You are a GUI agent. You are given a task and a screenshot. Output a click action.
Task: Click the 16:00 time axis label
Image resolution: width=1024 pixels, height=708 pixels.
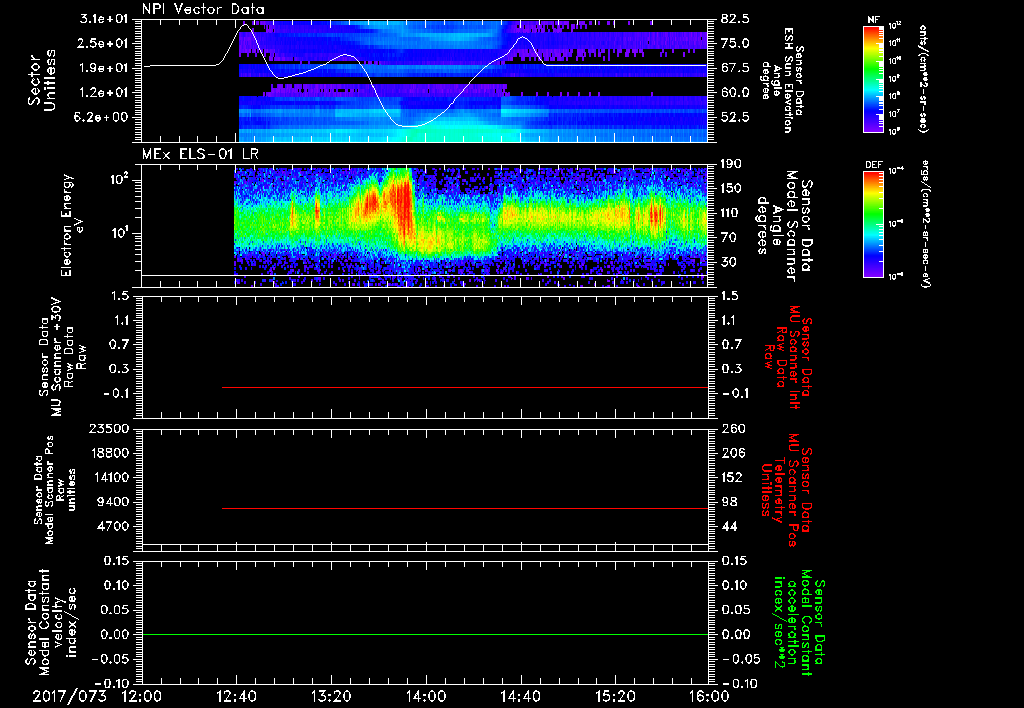pyautogui.click(x=710, y=696)
